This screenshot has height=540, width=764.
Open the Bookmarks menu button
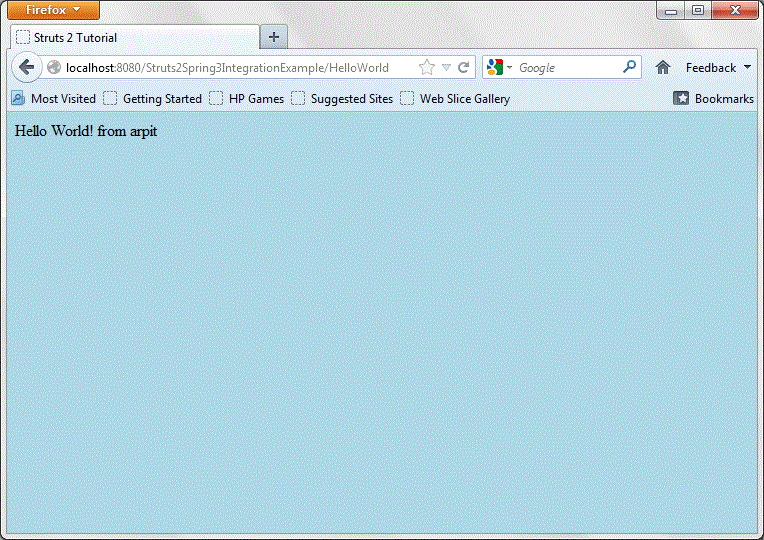tap(713, 98)
